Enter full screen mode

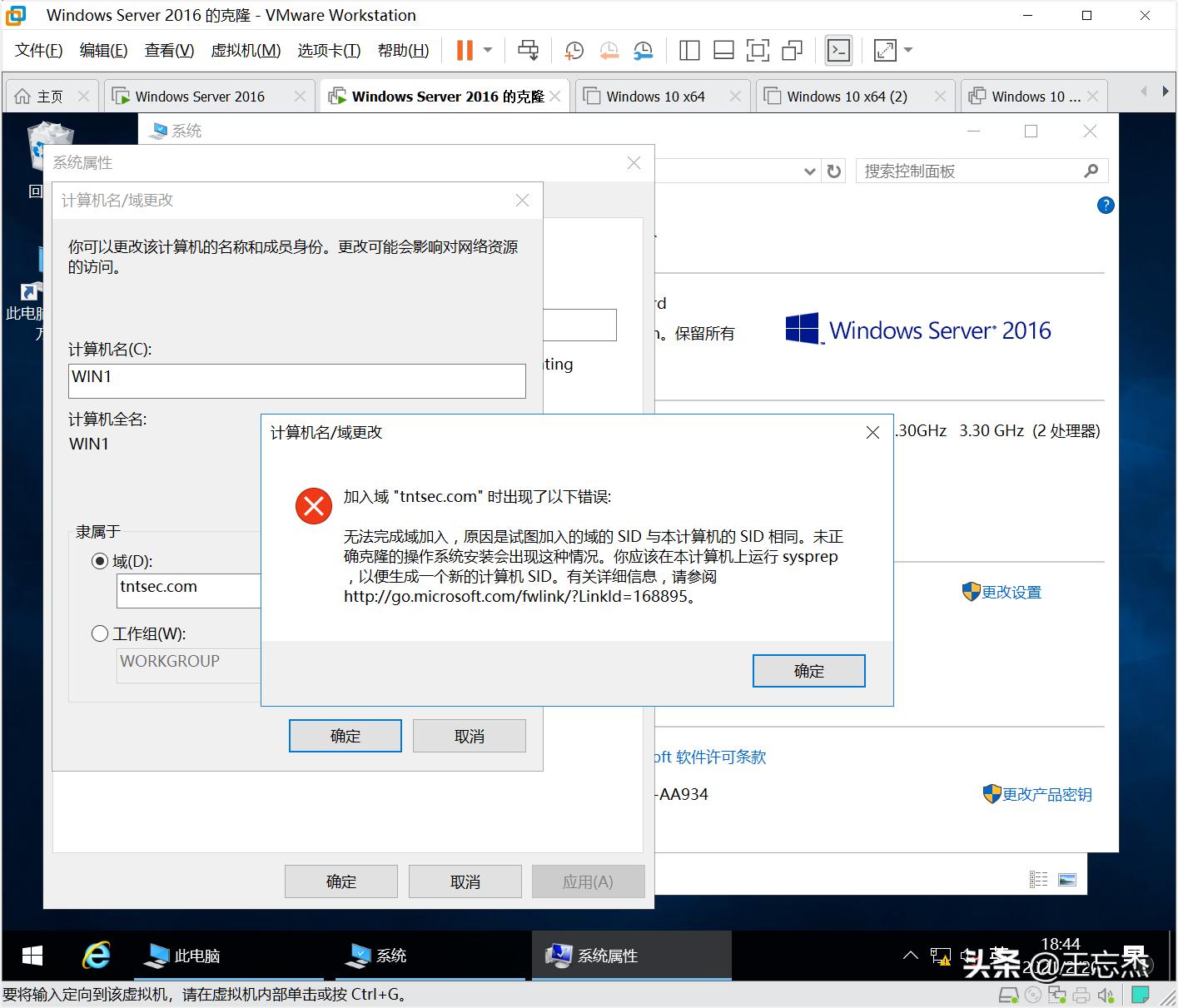pos(758,51)
